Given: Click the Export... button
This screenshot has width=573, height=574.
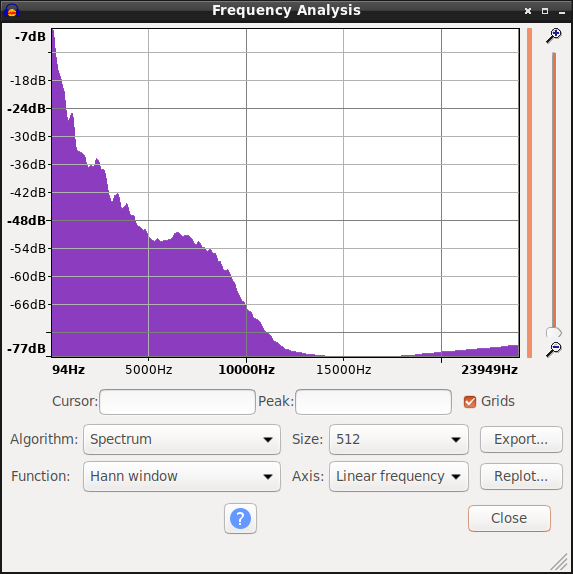Looking at the screenshot, I should (521, 439).
